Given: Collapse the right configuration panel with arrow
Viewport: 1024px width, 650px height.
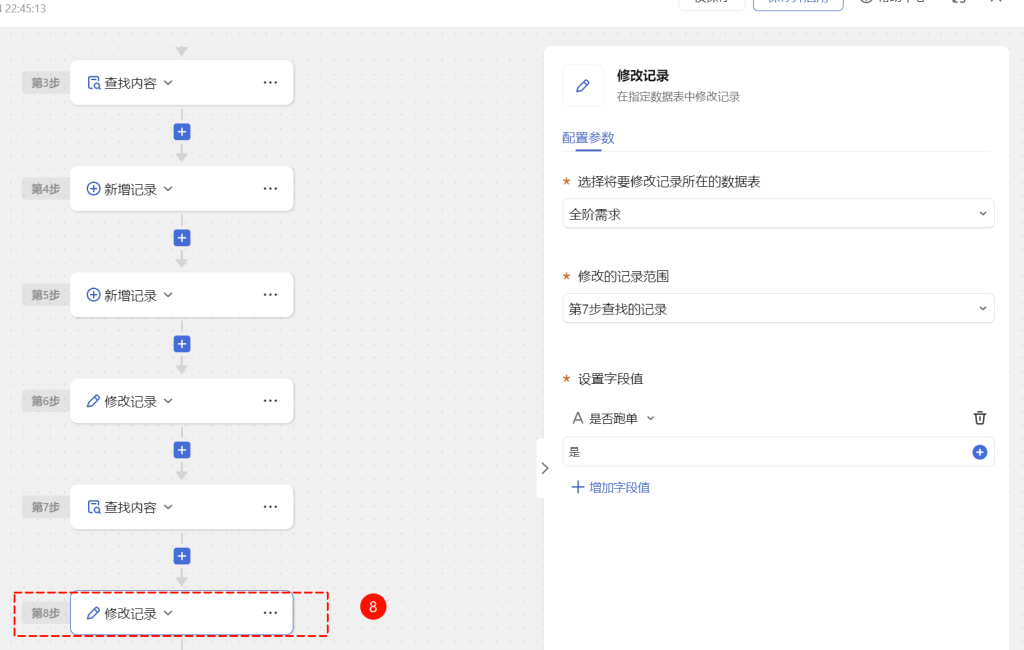Looking at the screenshot, I should coord(545,468).
